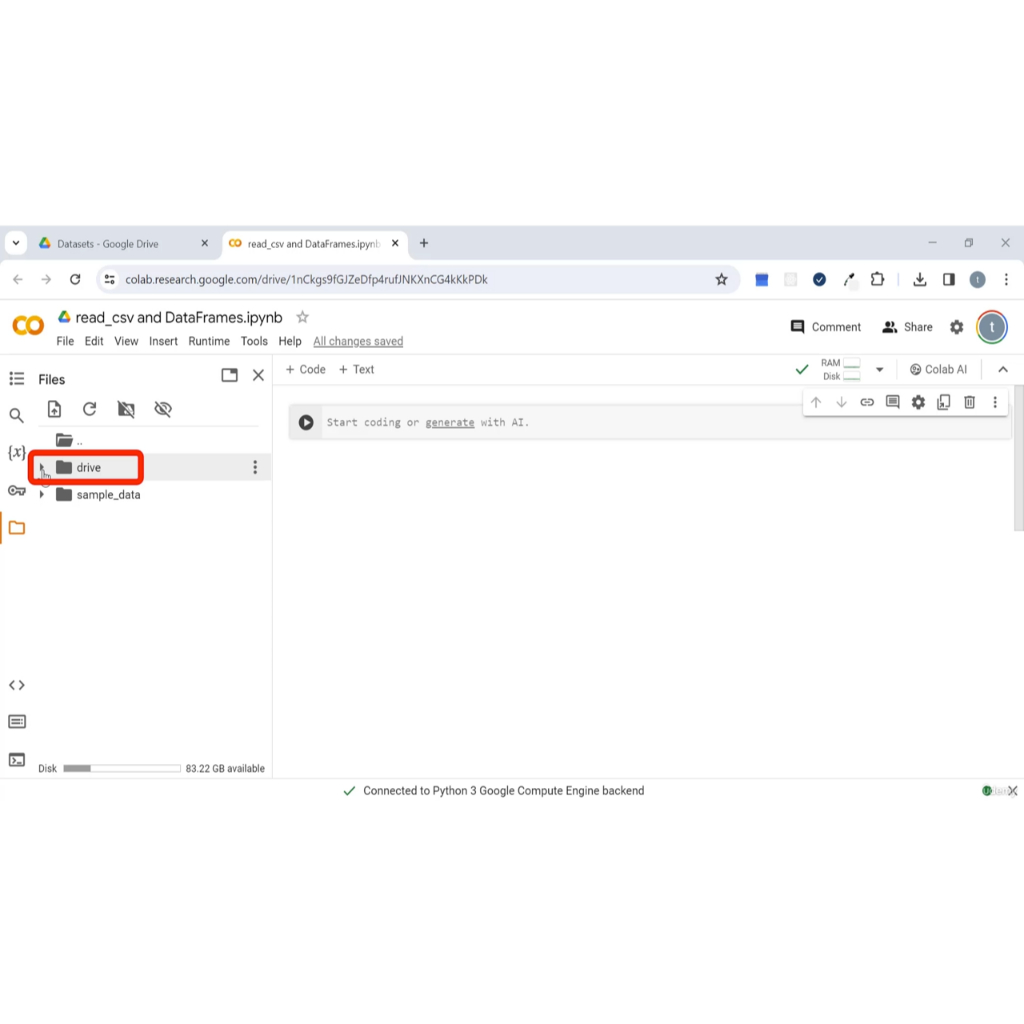The image size is (1024, 1024).
Task: Open new browser tab
Action: click(424, 243)
